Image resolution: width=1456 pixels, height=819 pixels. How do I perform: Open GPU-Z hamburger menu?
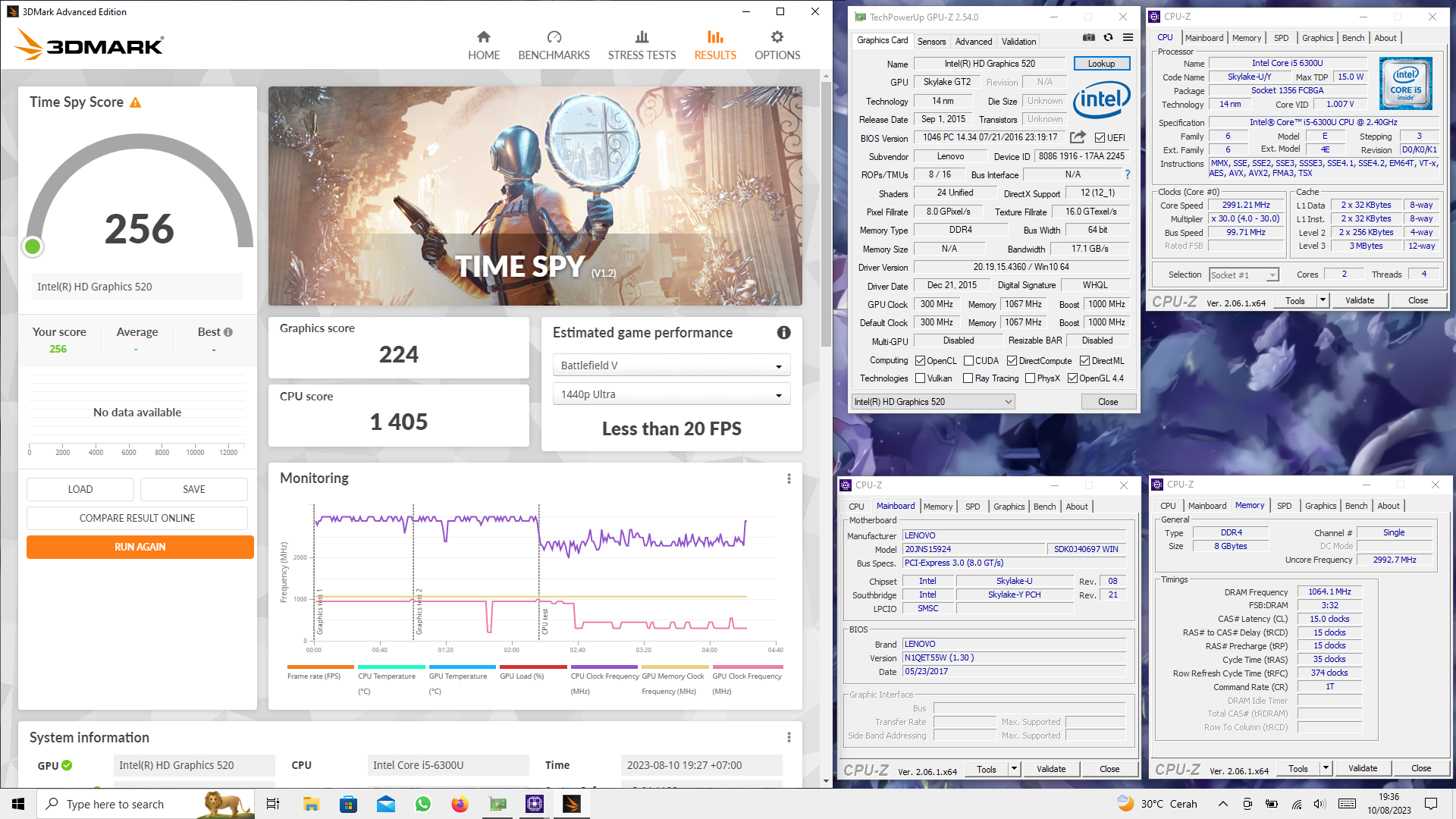[x=1128, y=37]
